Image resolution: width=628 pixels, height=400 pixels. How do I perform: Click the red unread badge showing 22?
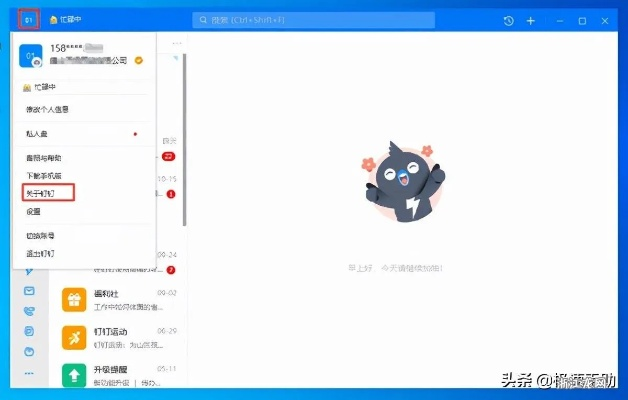click(x=169, y=156)
